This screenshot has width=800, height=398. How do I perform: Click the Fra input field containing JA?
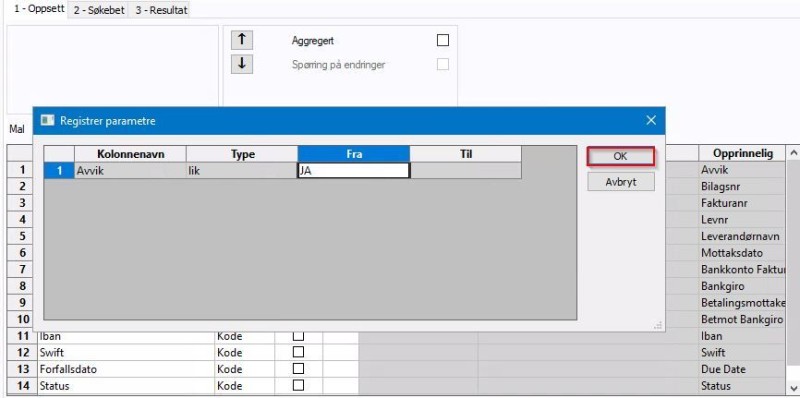click(354, 170)
